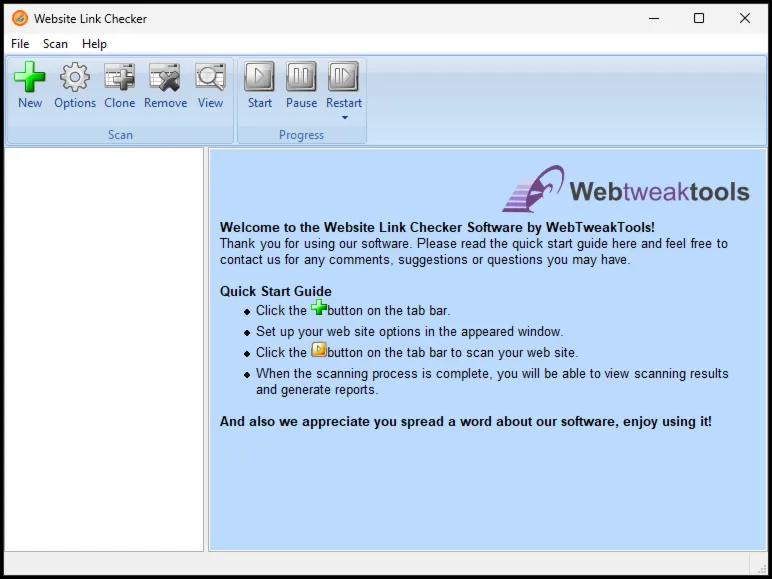Click the "And also we appreciate" closing line
This screenshot has width=772, height=579.
[x=466, y=421]
